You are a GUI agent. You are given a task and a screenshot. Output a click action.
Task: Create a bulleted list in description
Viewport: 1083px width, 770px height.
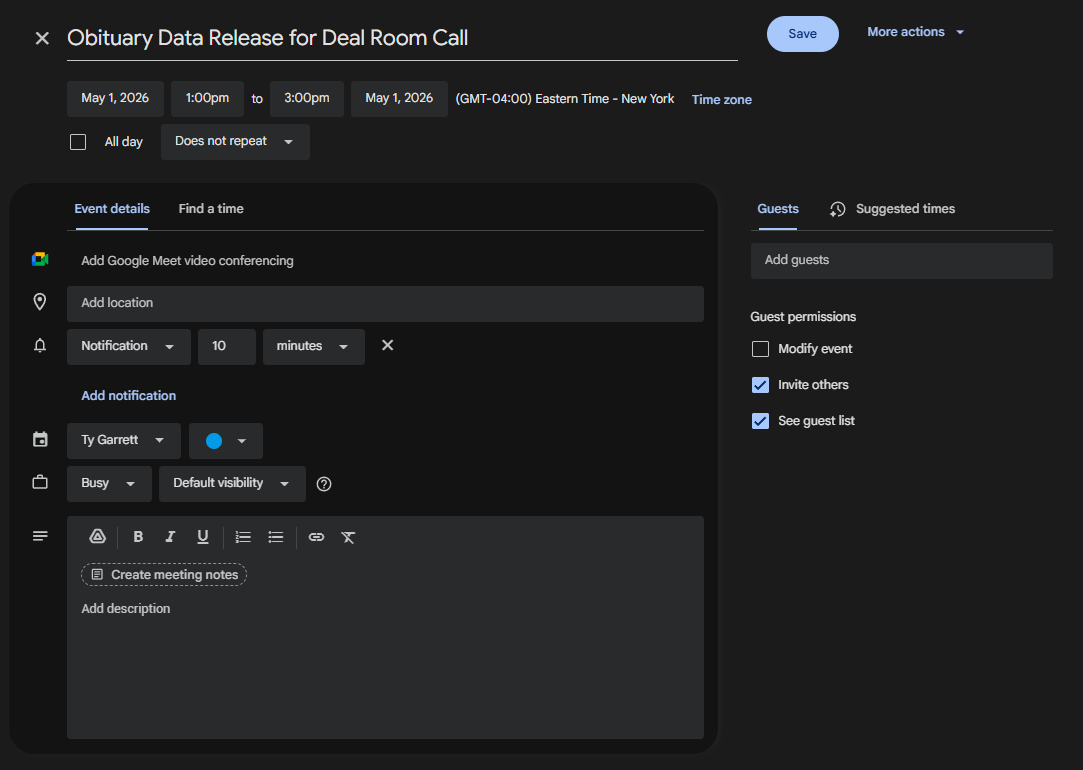pos(275,537)
